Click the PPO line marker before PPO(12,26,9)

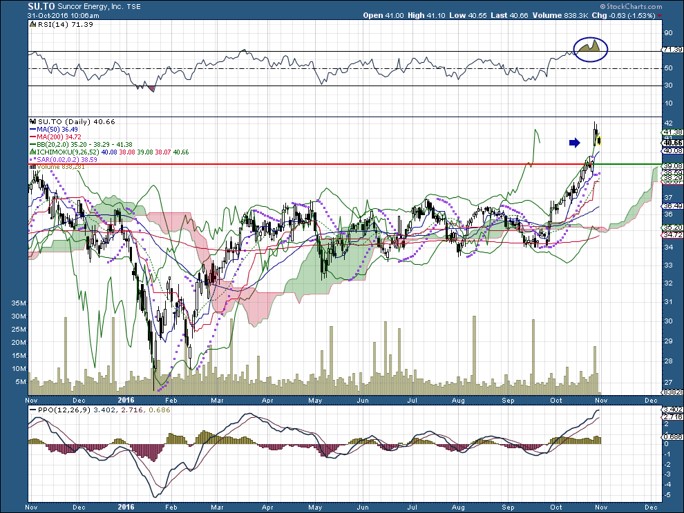click(x=33, y=410)
